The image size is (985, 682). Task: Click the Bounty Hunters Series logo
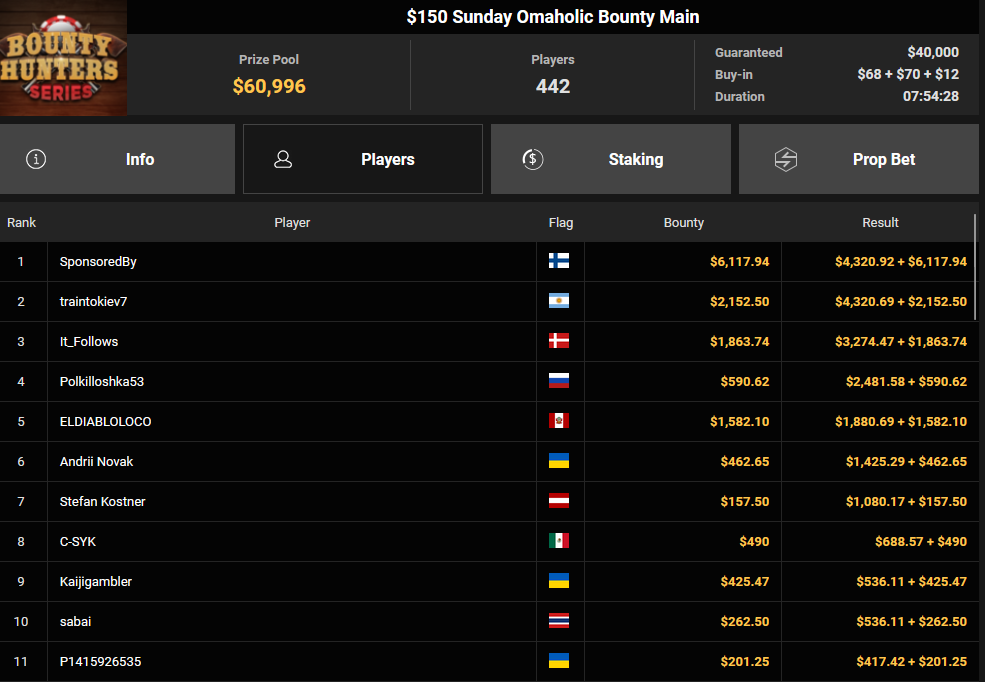coord(63,58)
